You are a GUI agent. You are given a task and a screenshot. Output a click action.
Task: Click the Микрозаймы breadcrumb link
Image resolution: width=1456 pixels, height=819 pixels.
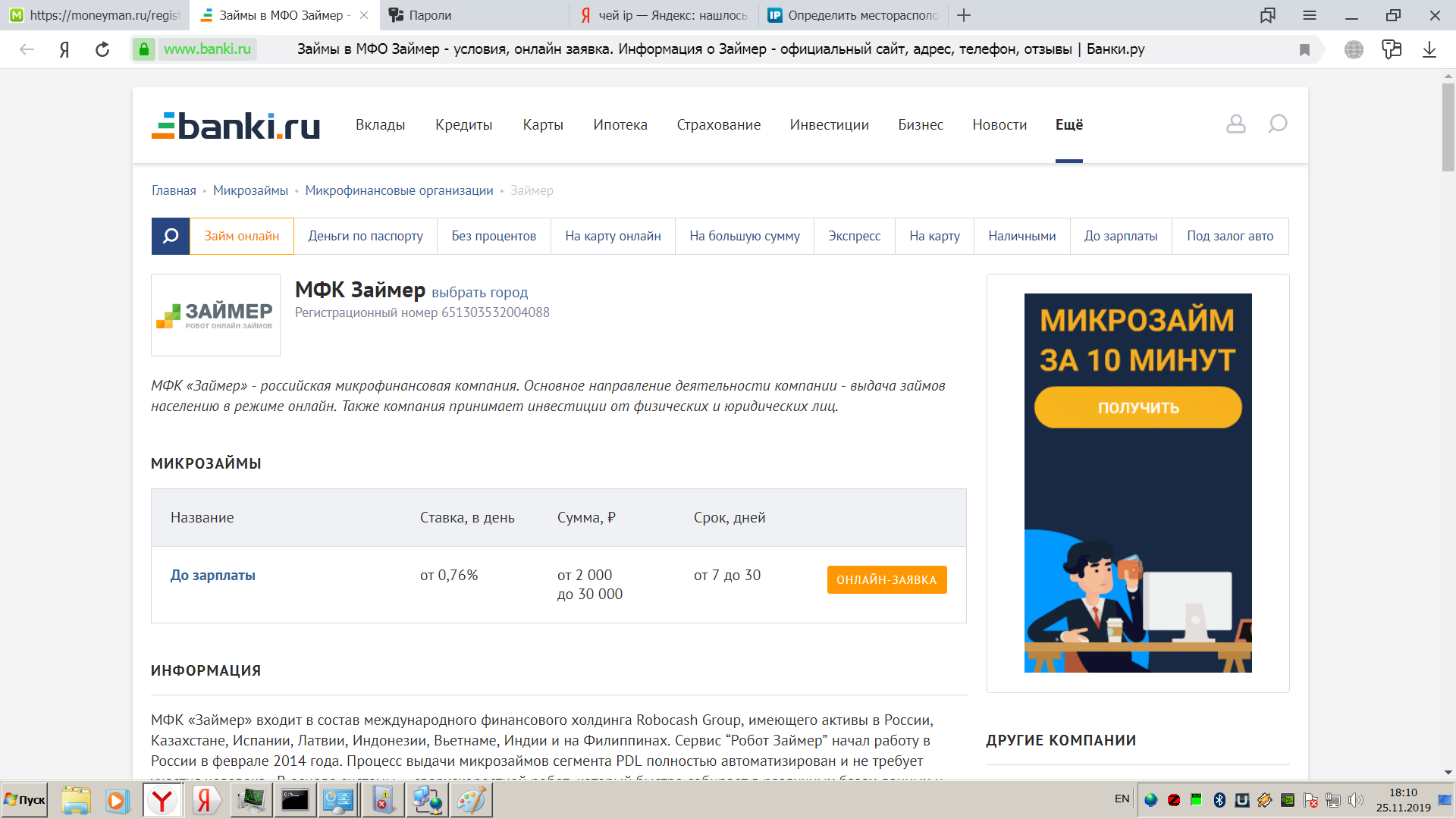250,190
